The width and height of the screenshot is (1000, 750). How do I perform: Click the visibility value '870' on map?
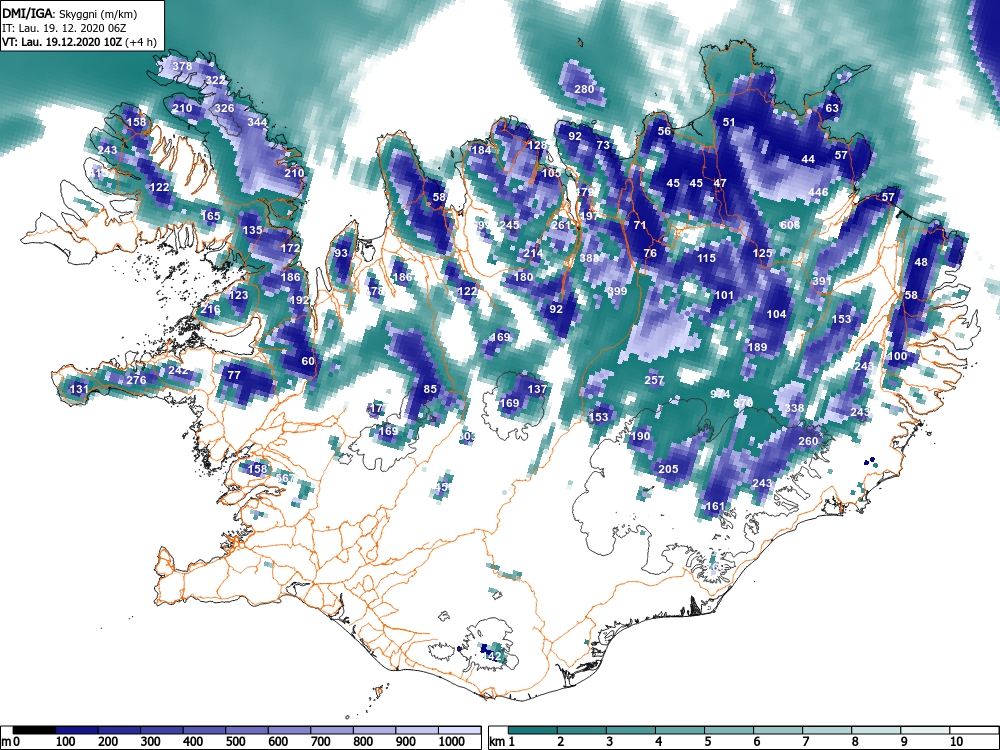(x=744, y=402)
